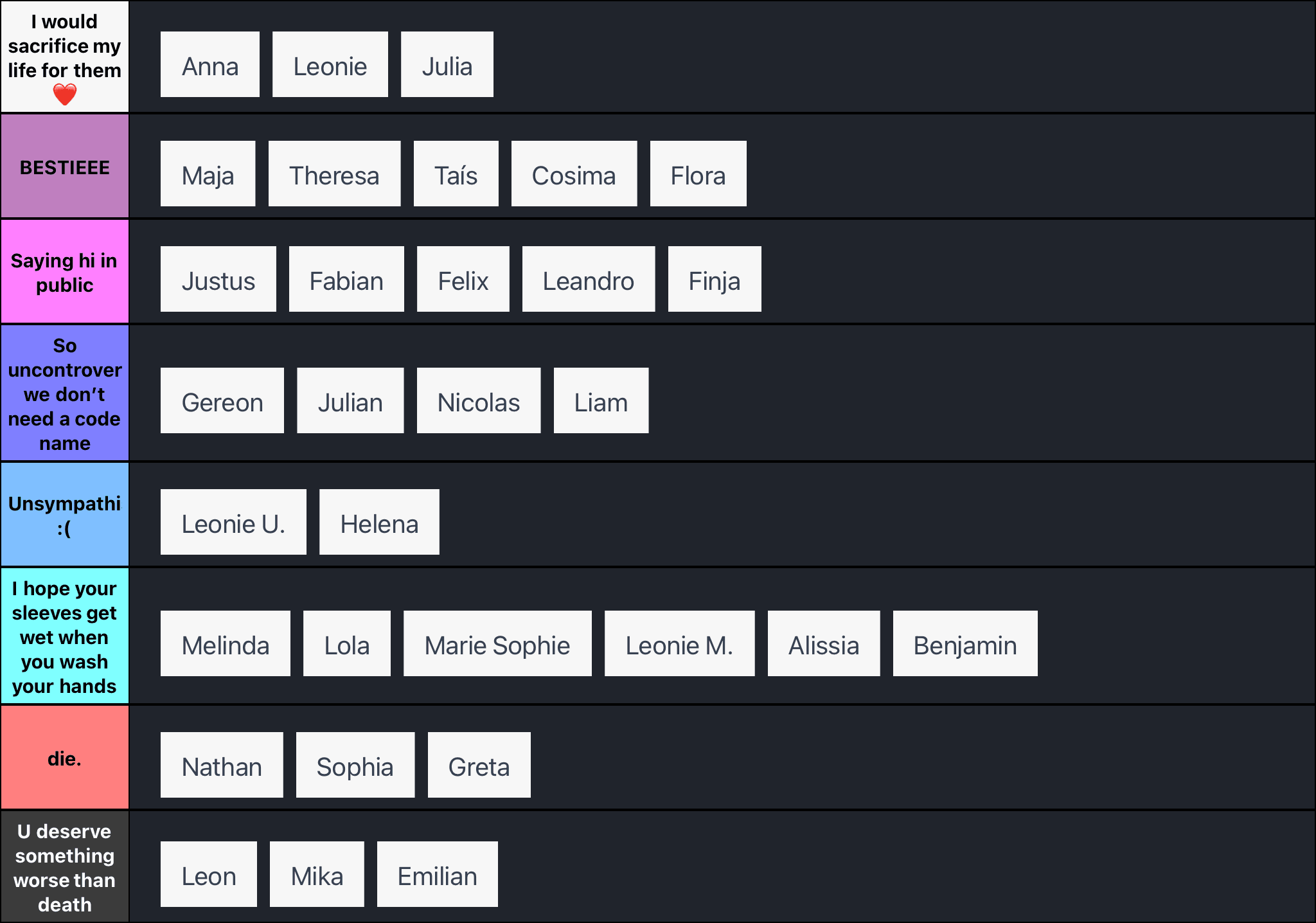Click the pink 'Saying hi in public' label
Image resolution: width=1316 pixels, height=923 pixels.
[x=64, y=272]
